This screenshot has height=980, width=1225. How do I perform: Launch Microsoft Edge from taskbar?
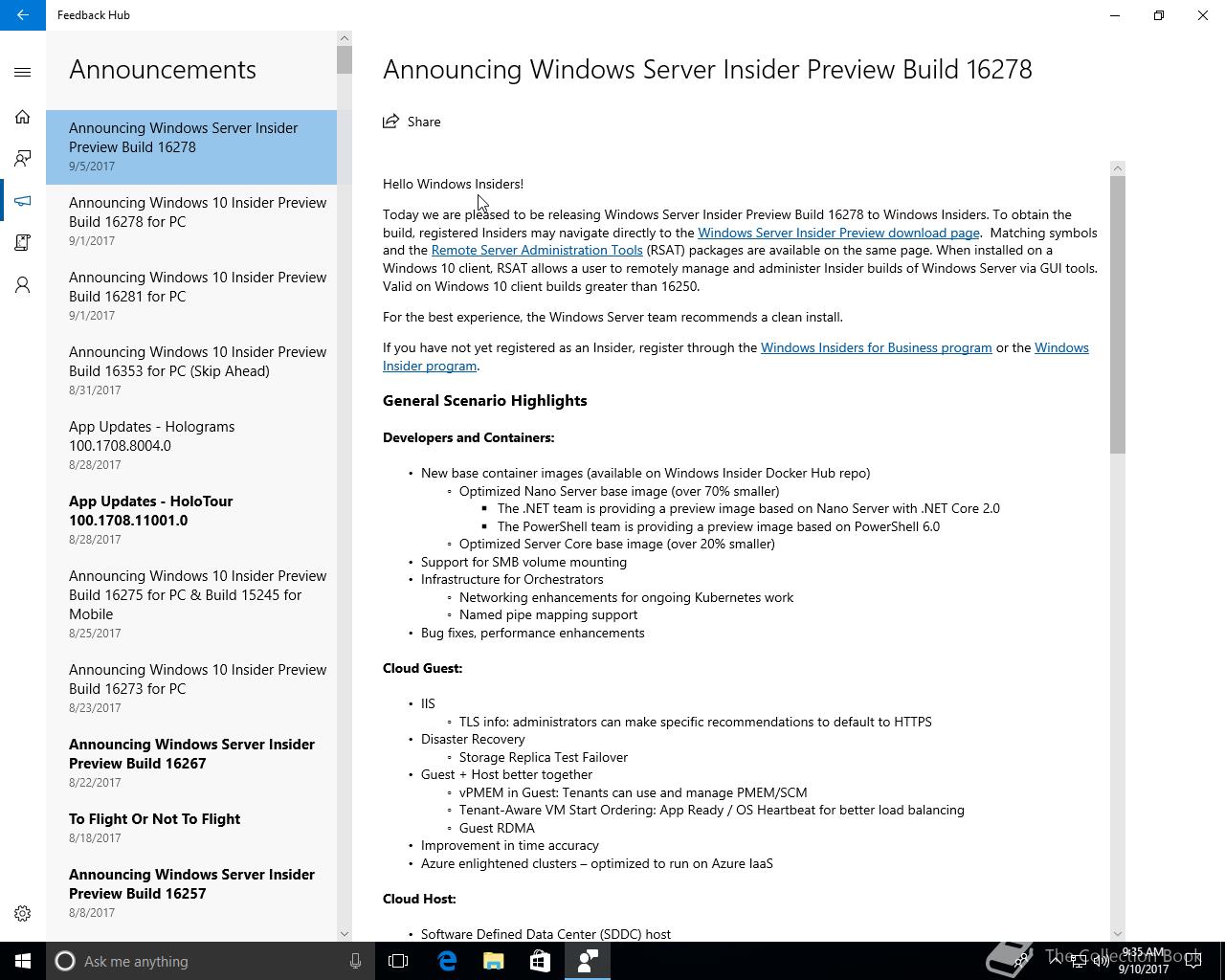[x=447, y=961]
